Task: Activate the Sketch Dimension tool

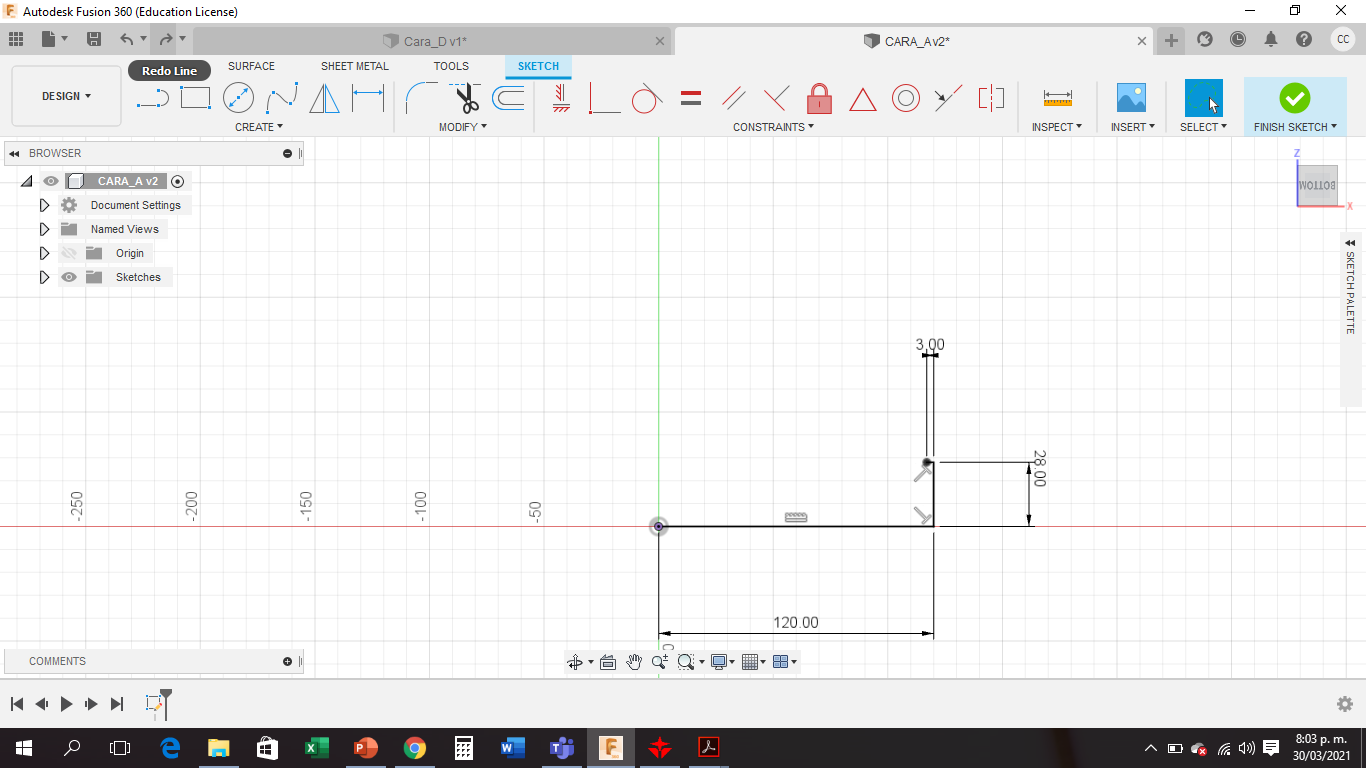Action: (x=368, y=98)
